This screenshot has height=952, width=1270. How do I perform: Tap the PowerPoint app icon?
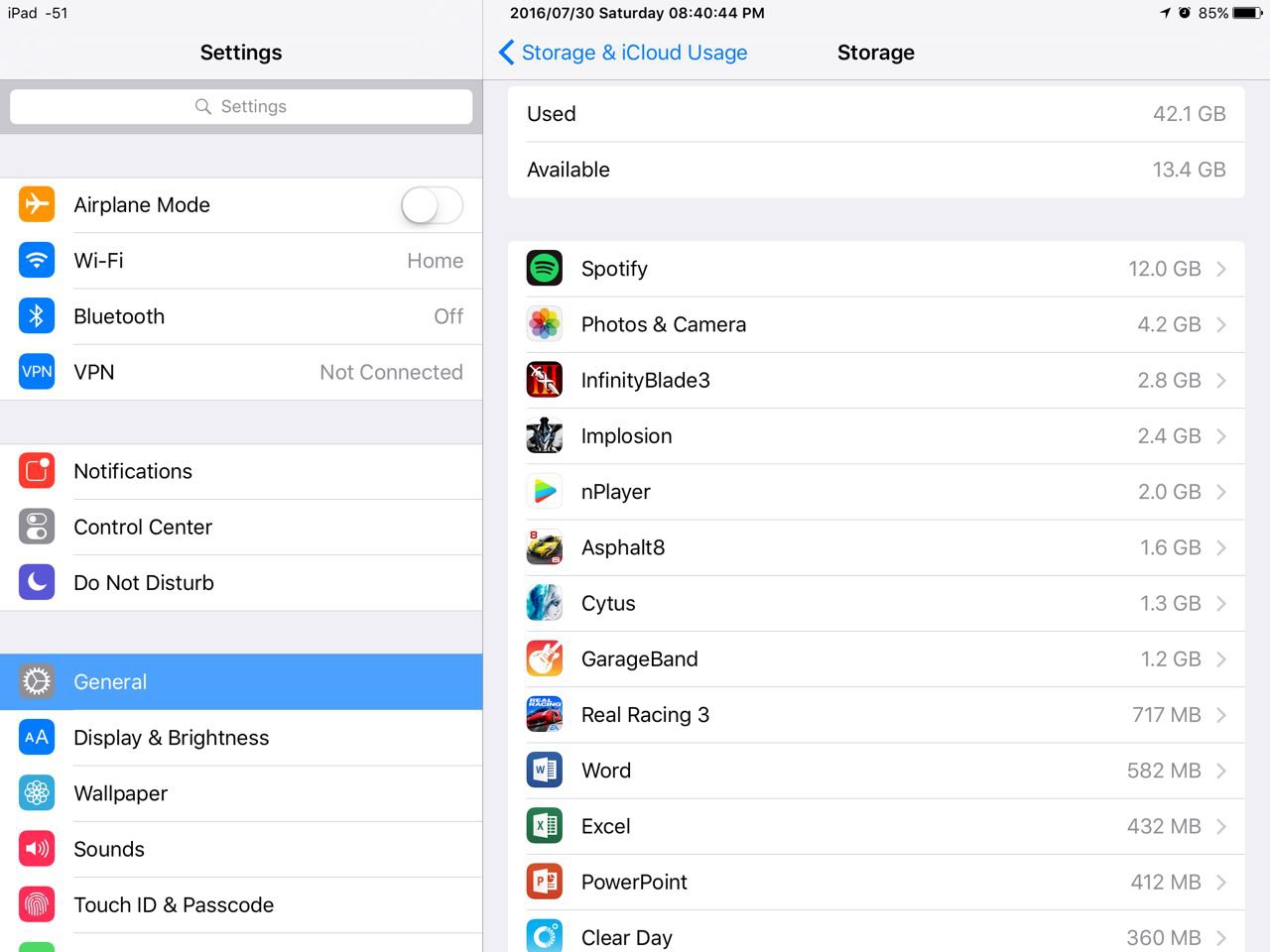(x=545, y=882)
